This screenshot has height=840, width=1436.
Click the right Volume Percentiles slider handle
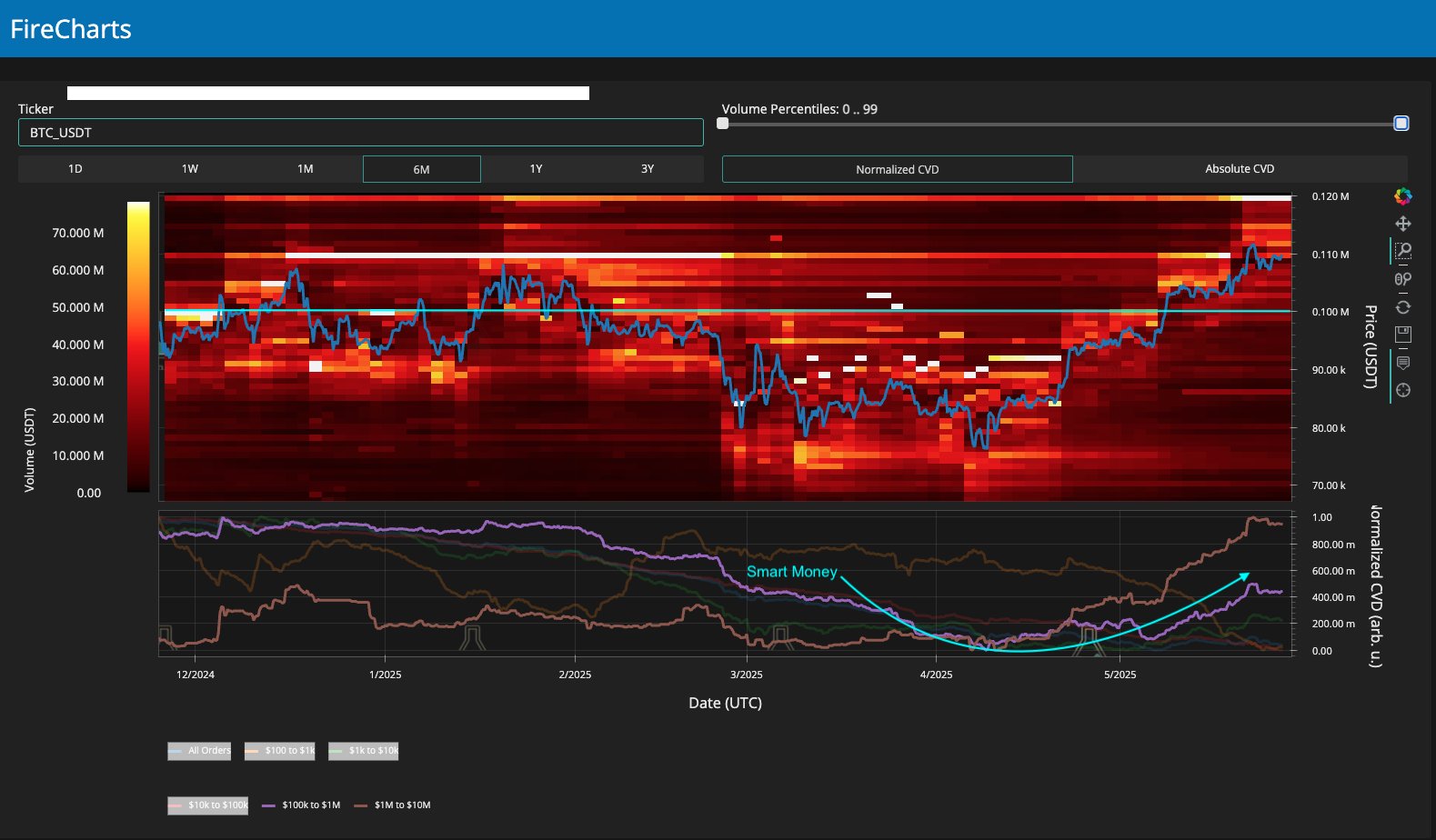coord(1401,124)
